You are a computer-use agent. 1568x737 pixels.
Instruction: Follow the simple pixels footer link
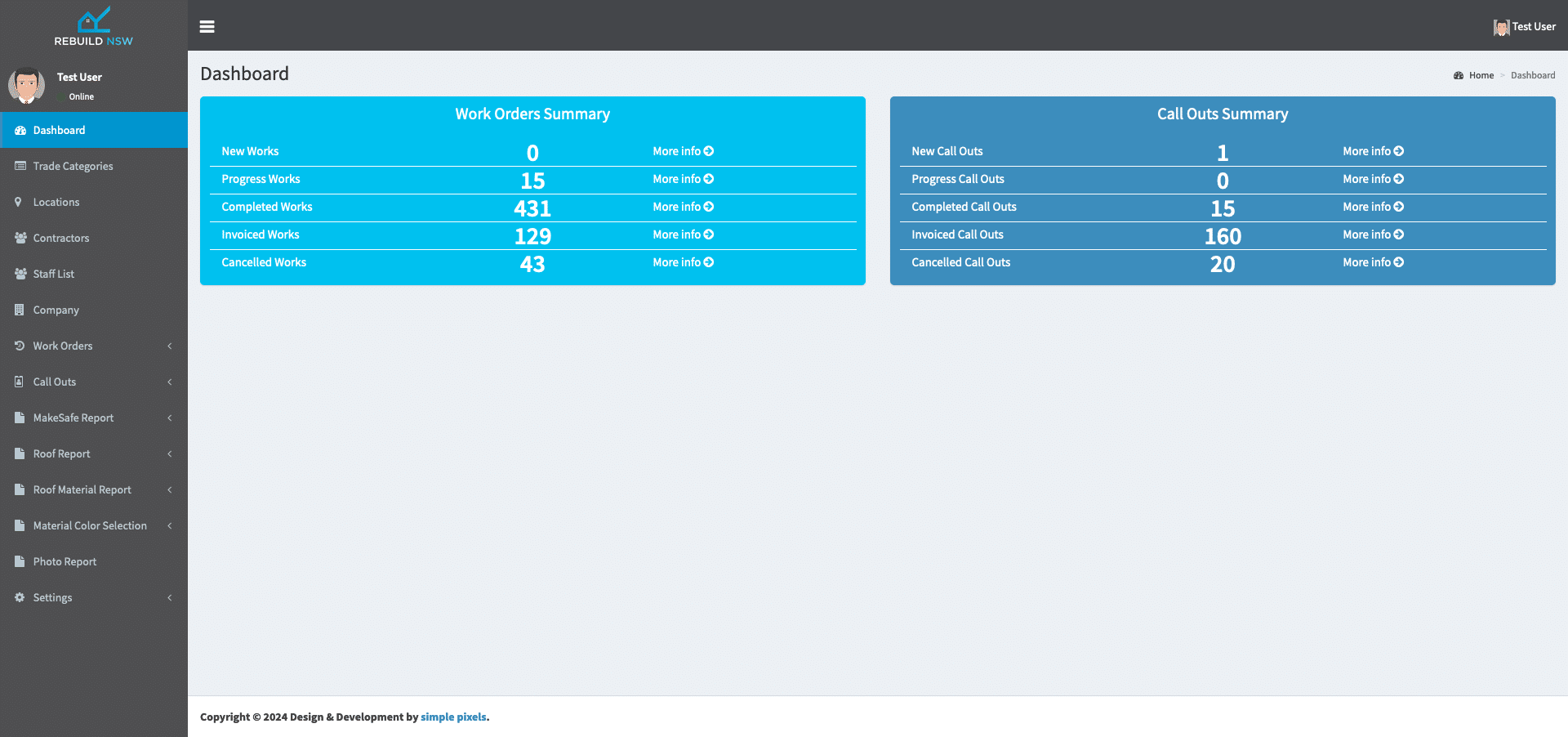pos(453,717)
